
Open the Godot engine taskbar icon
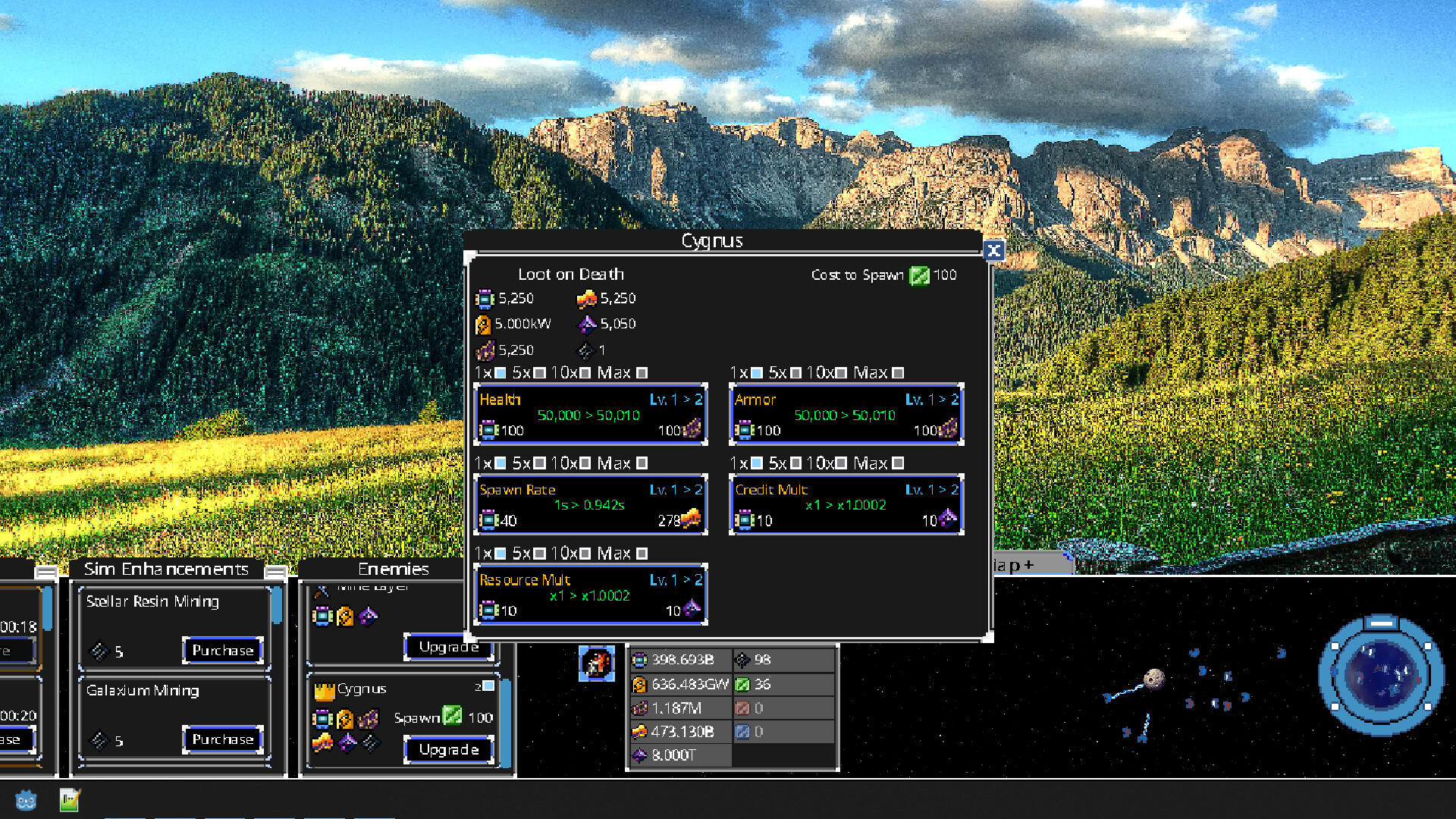click(26, 800)
